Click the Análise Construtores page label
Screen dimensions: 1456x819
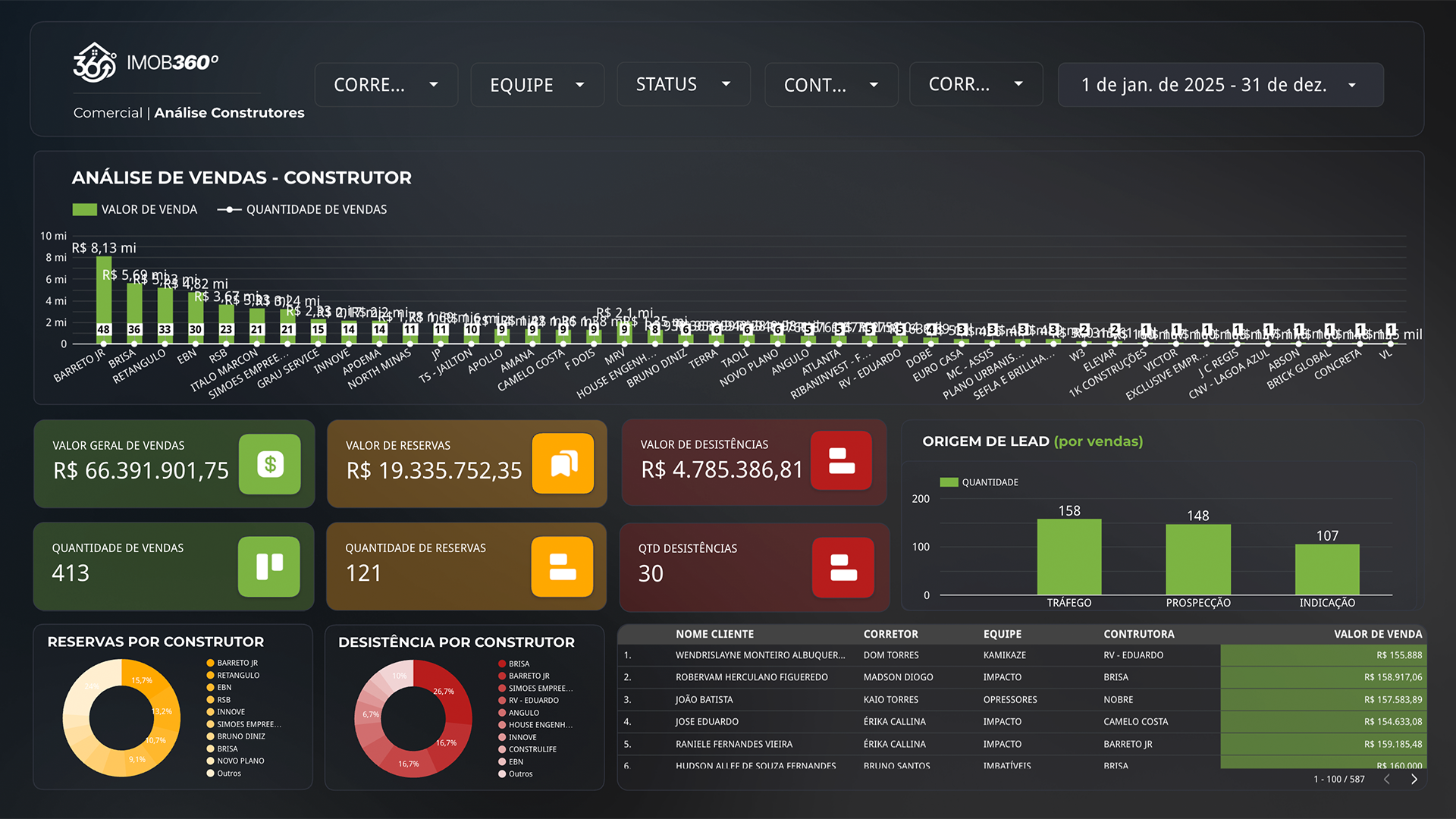coord(229,112)
